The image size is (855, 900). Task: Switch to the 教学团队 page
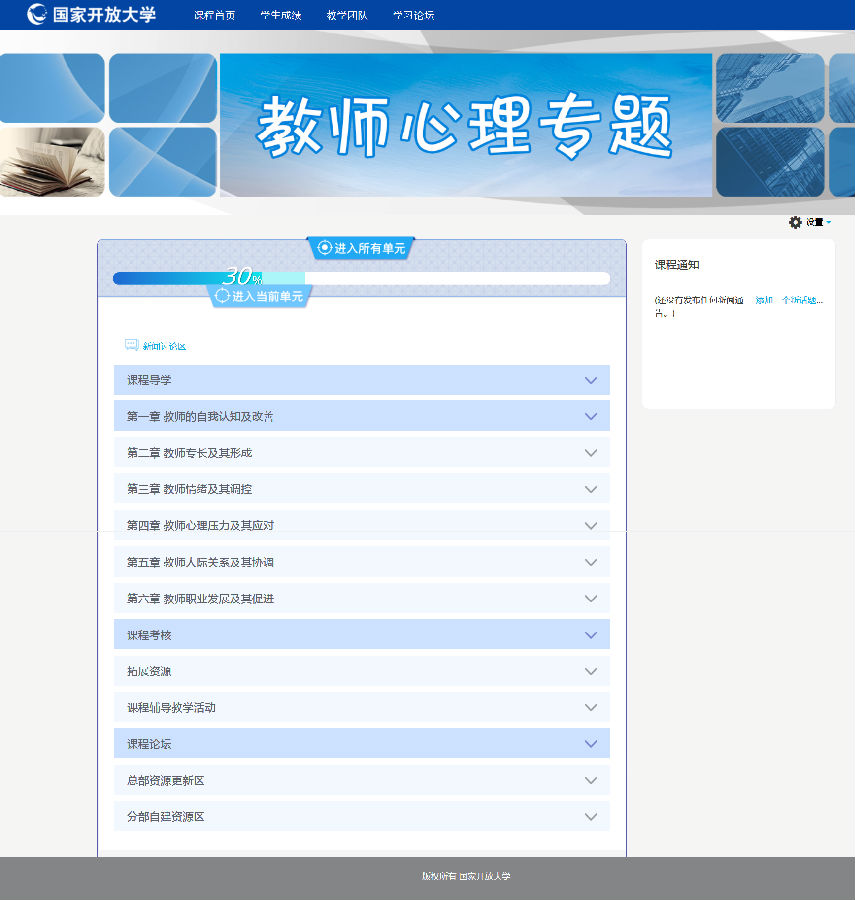348,15
